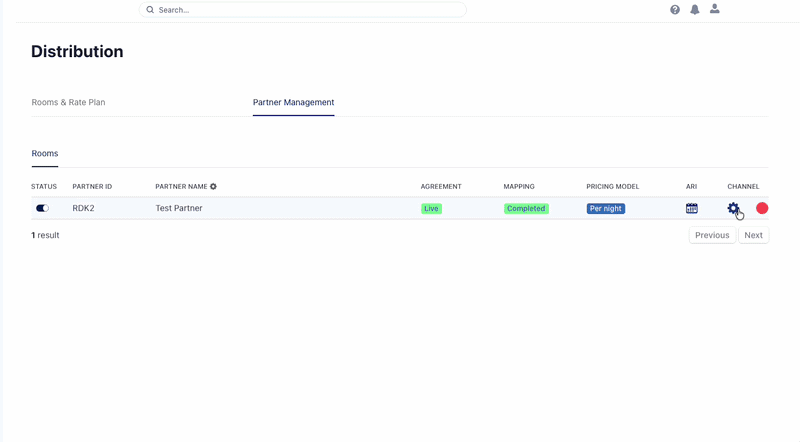800x442 pixels.
Task: Go to the Previous page
Action: [x=712, y=235]
